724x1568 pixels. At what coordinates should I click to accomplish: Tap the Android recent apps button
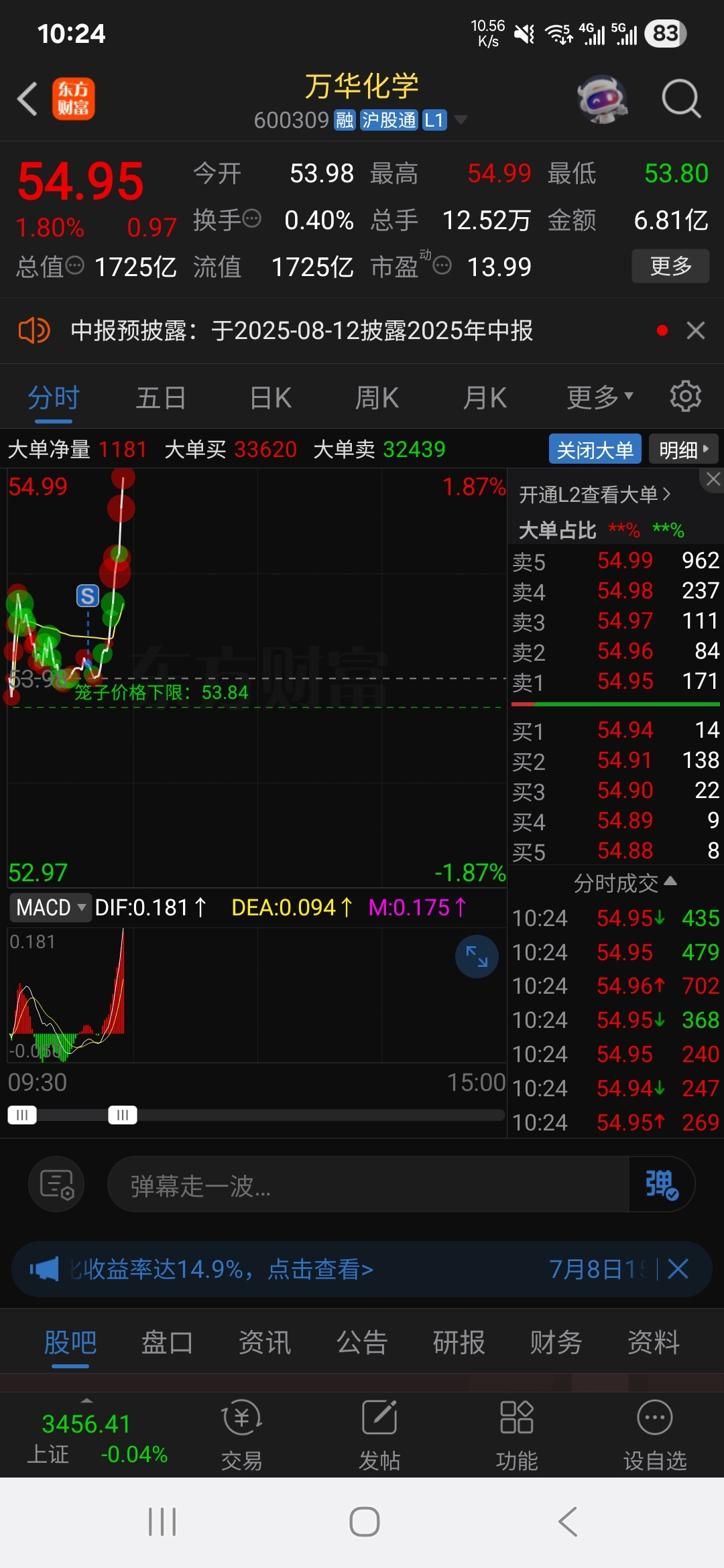(x=162, y=1522)
